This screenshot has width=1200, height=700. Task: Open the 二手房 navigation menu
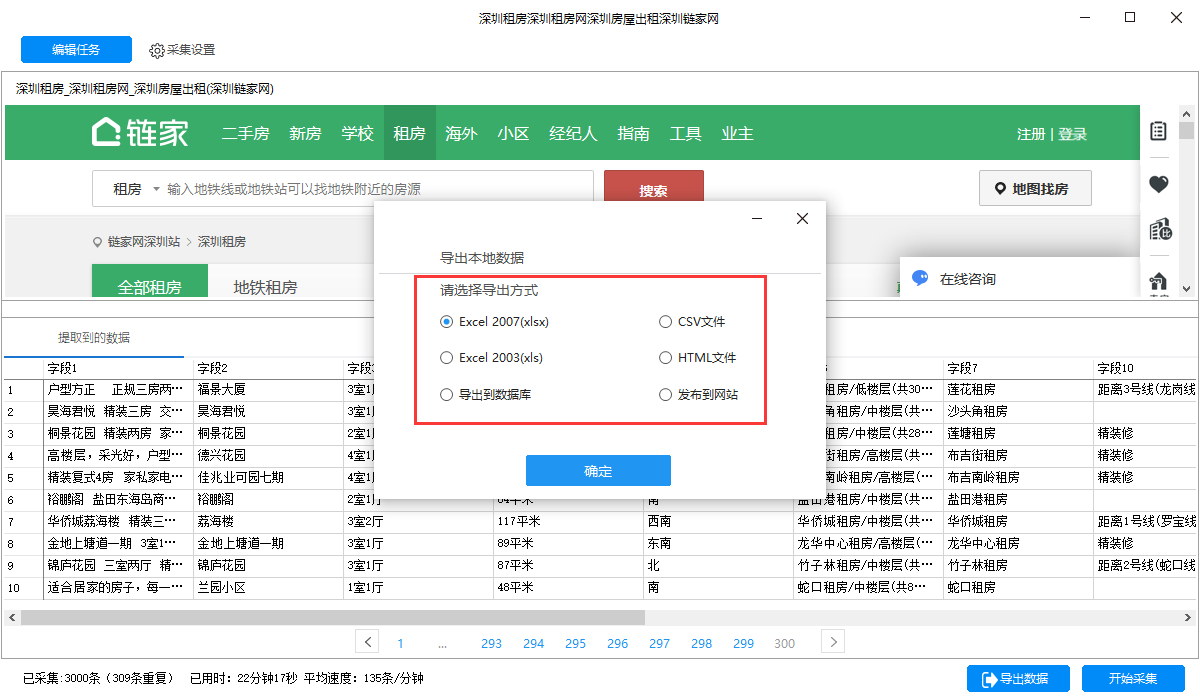[245, 133]
